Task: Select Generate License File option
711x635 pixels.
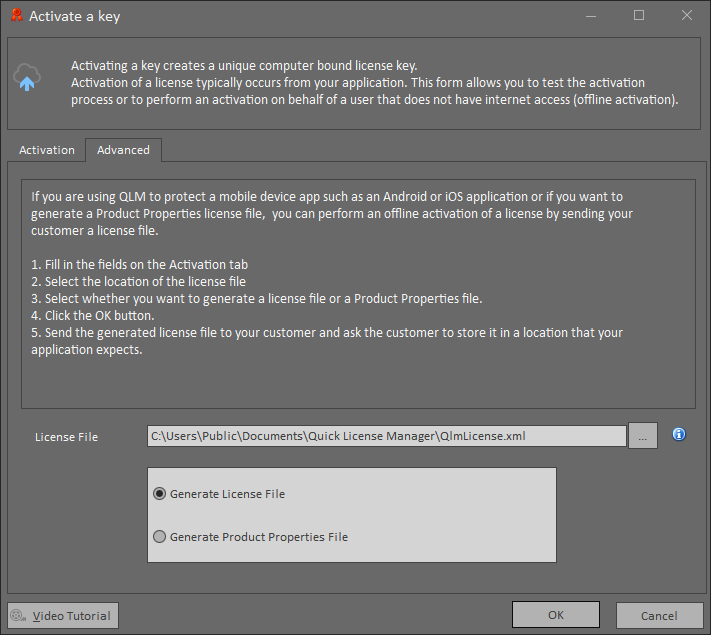Action: pyautogui.click(x=219, y=493)
